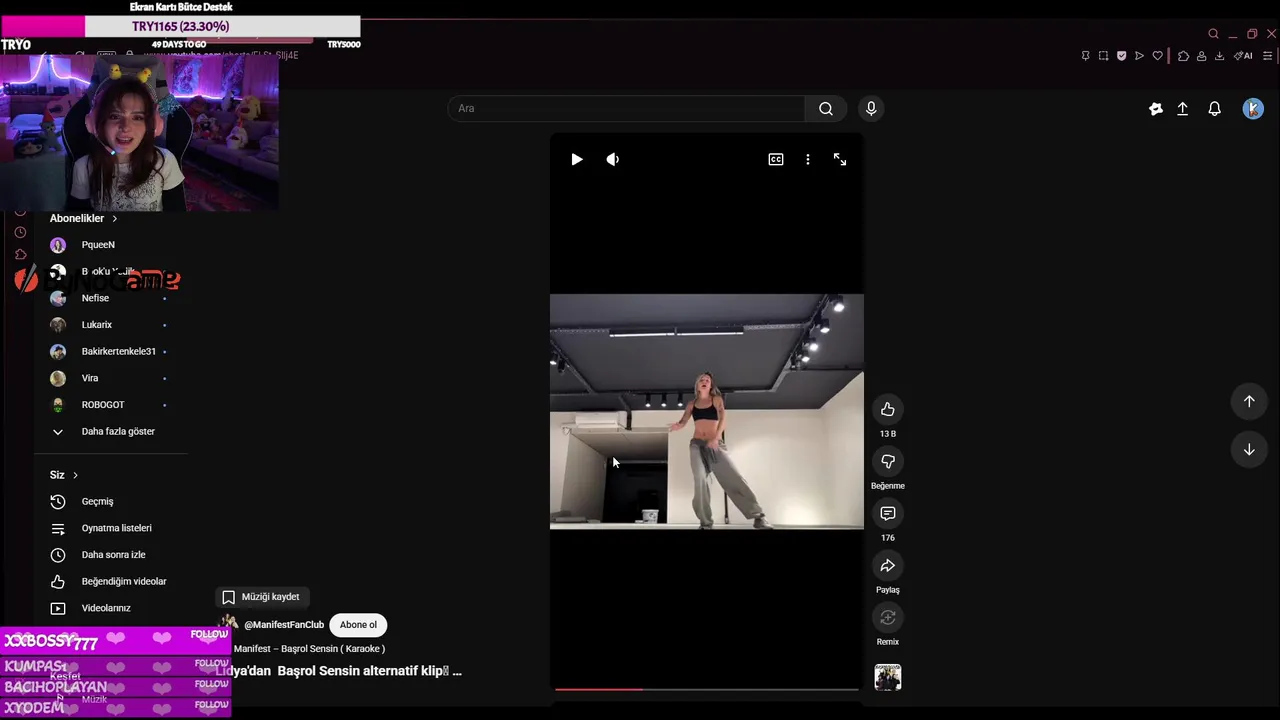Open the three-dot more options menu
The height and width of the screenshot is (720, 1280).
pos(808,160)
